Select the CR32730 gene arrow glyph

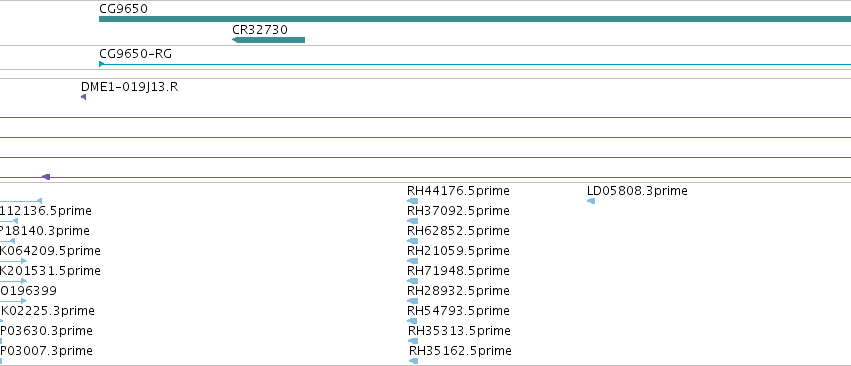coord(268,40)
